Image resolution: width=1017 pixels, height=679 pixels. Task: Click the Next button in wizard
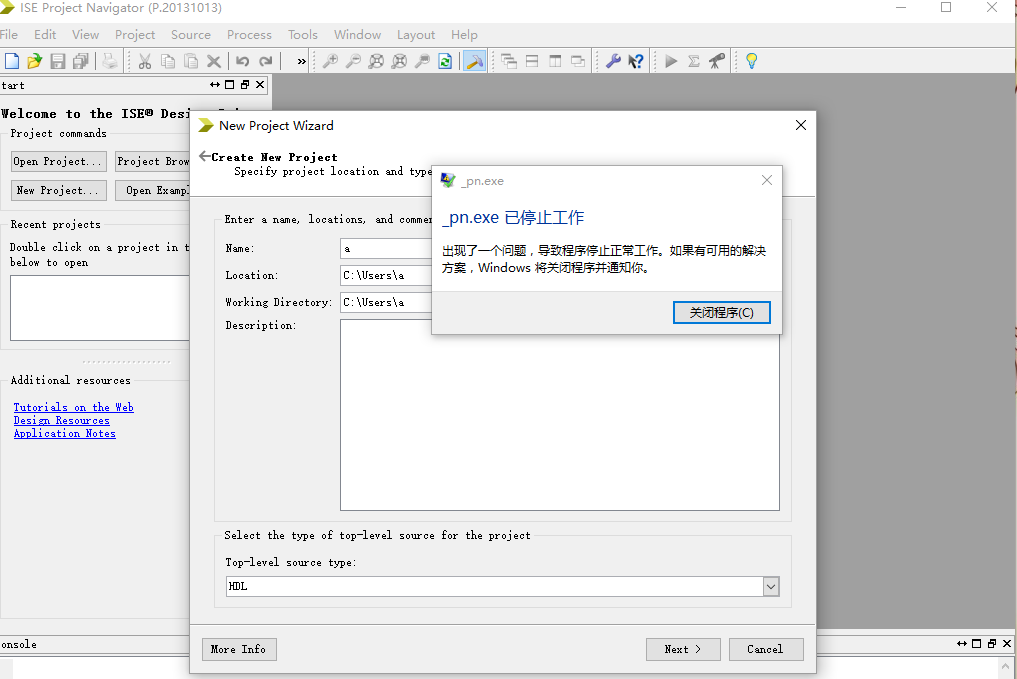tap(683, 649)
